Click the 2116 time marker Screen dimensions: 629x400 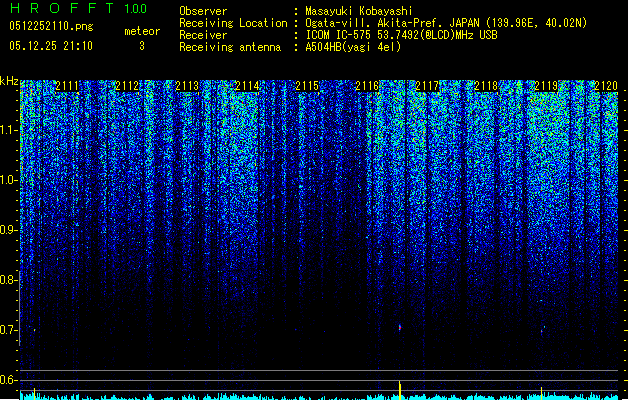pos(367,86)
